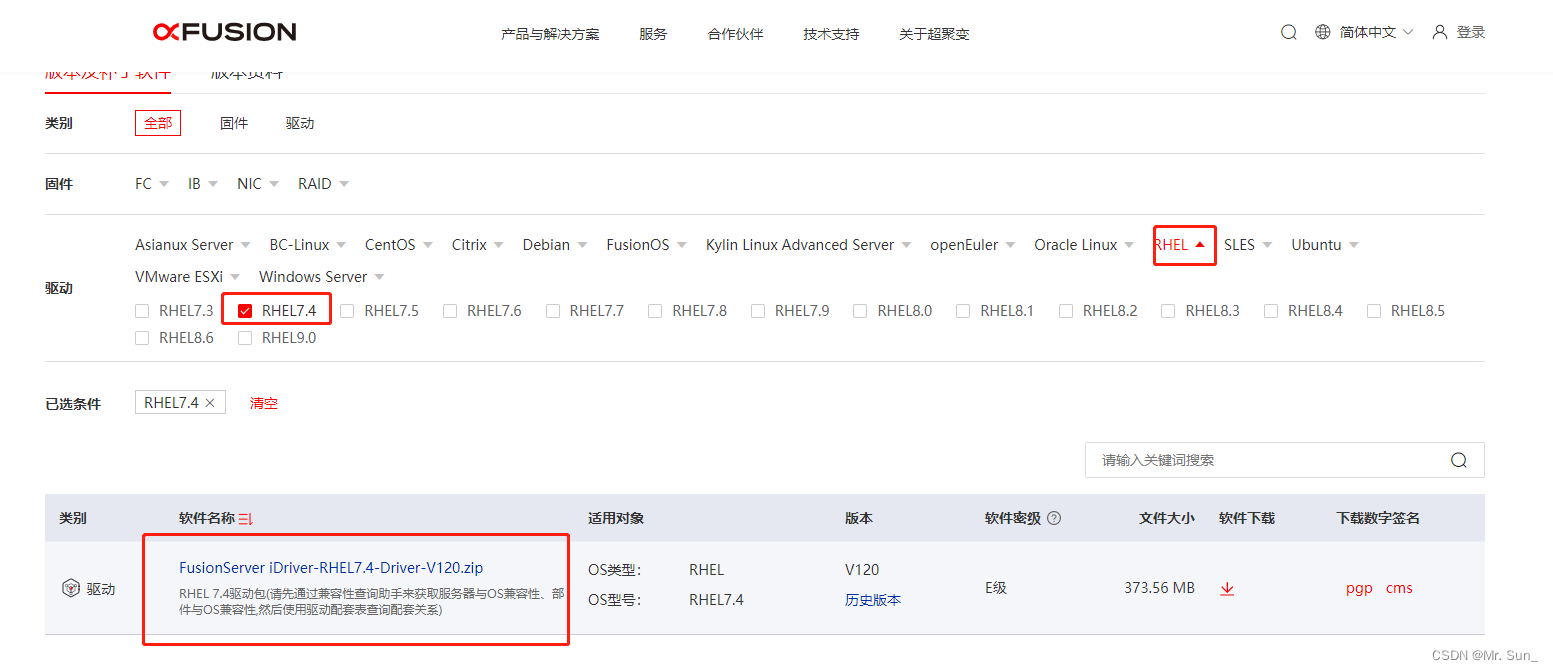Check the RHEL7.7 checkbox
The image size is (1553, 671).
553,311
